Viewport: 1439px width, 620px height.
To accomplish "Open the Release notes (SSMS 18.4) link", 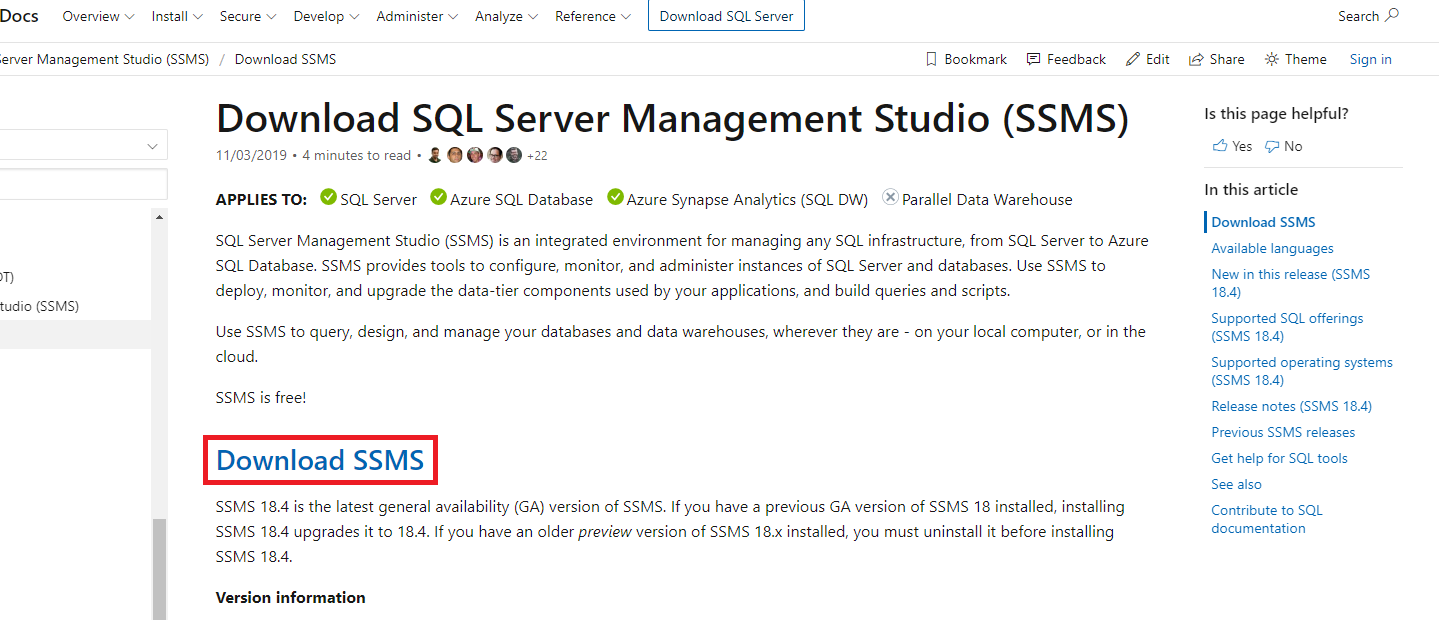I will 1291,406.
